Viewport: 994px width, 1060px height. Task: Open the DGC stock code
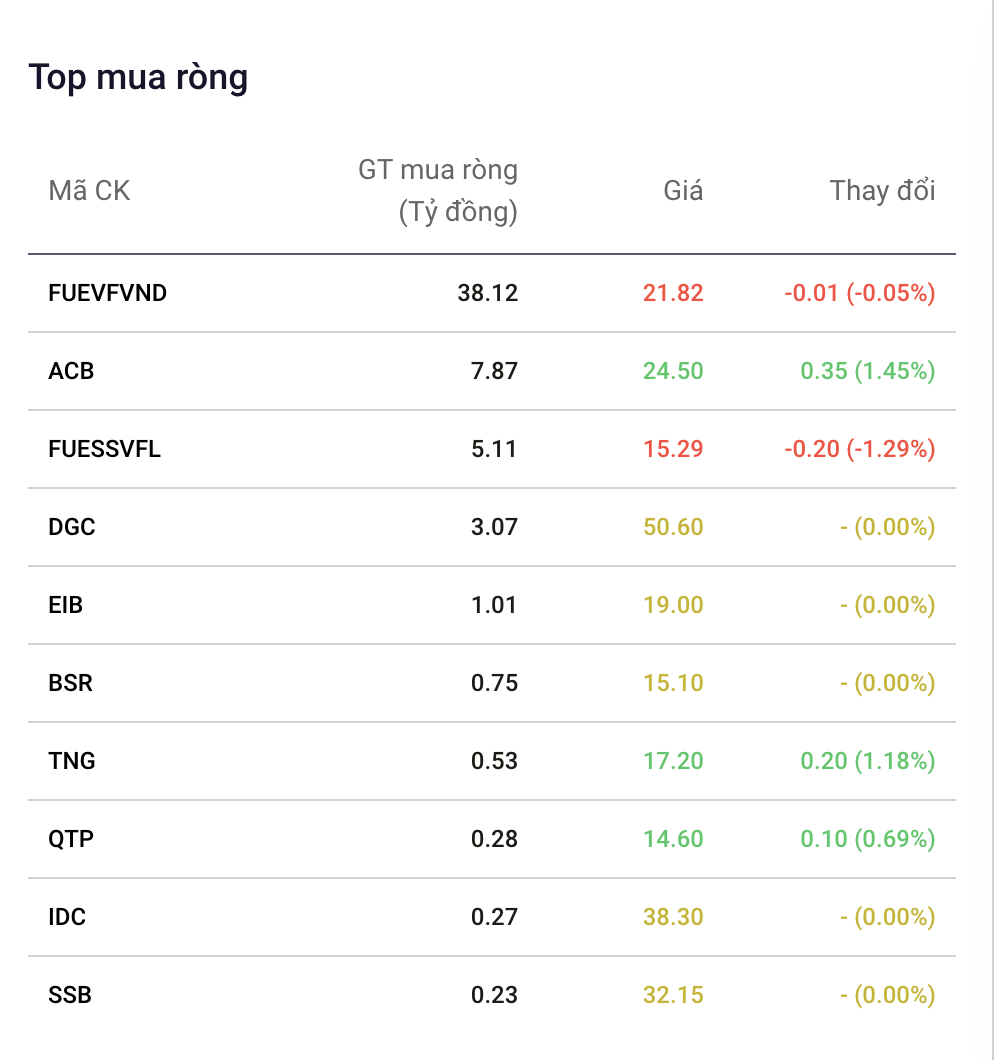click(72, 527)
